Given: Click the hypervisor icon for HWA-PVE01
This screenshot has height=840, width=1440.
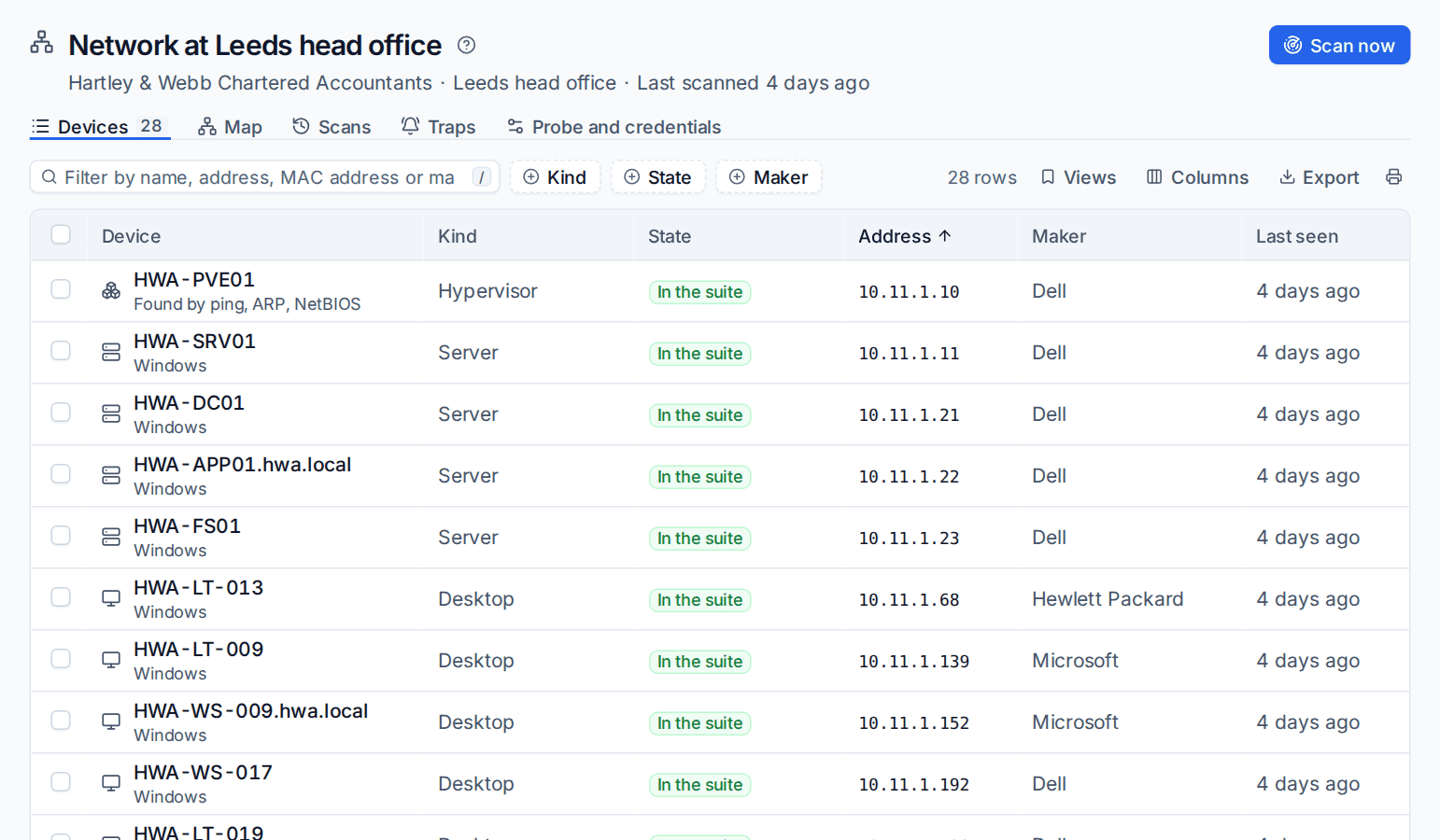Looking at the screenshot, I should coord(111,291).
